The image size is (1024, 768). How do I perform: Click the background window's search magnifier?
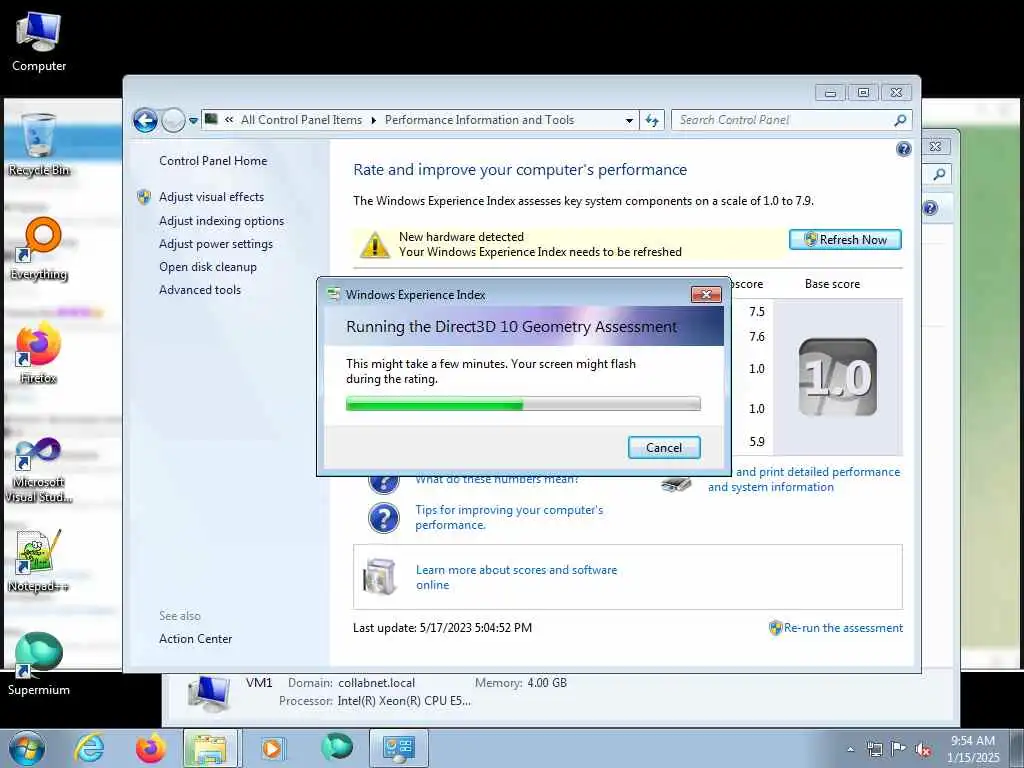click(939, 174)
